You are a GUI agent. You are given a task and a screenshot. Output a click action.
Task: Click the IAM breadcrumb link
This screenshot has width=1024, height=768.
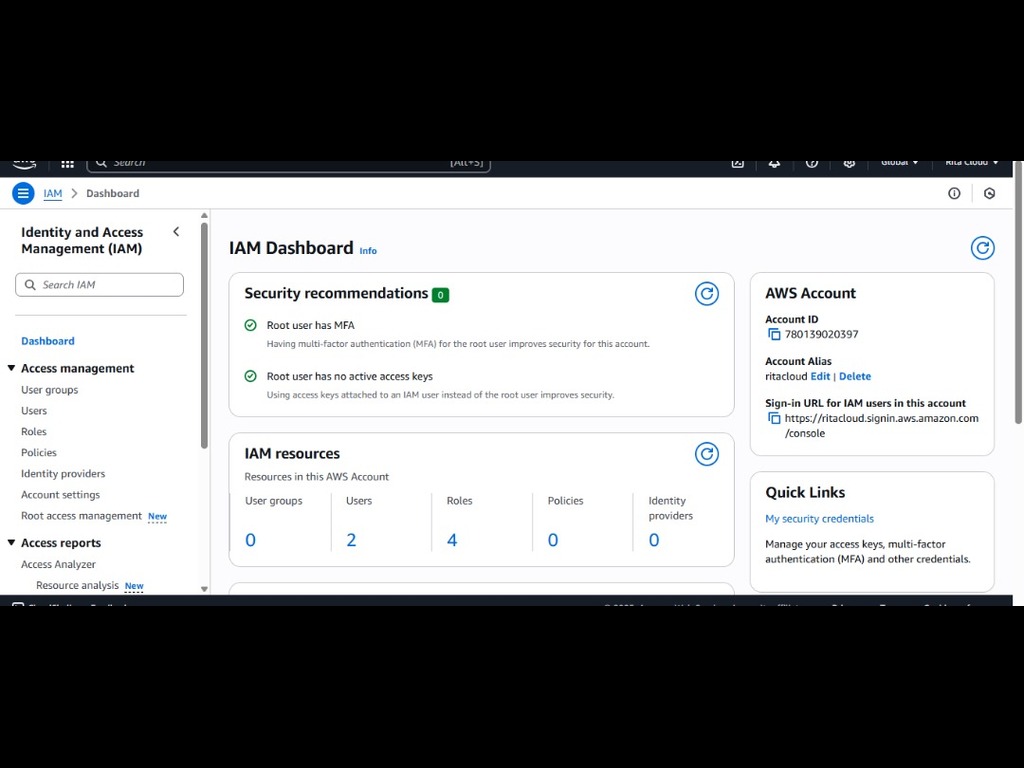click(53, 193)
